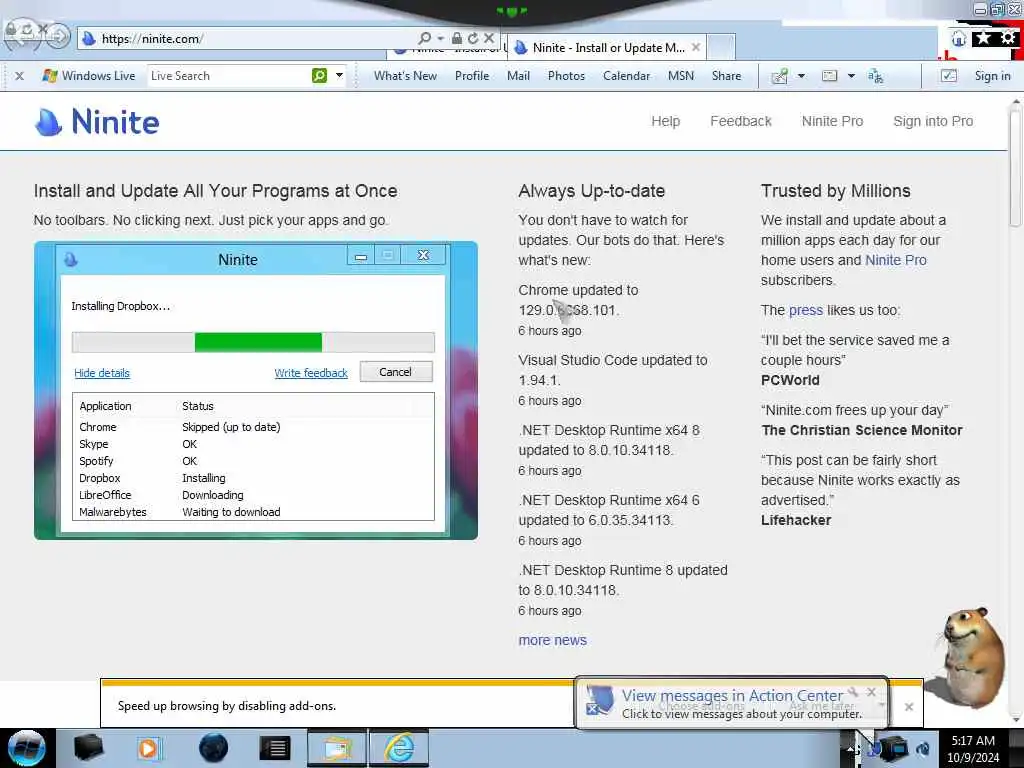
Task: Refresh the page using address bar icon
Action: click(x=473, y=39)
